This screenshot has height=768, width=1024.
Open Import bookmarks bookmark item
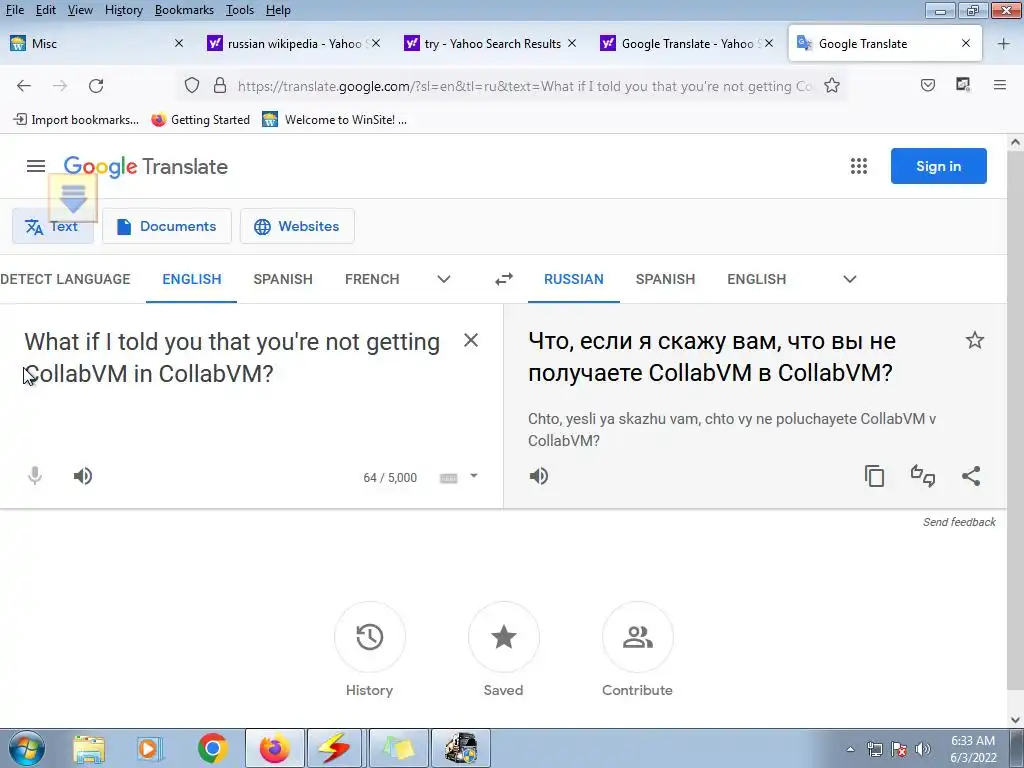76,120
